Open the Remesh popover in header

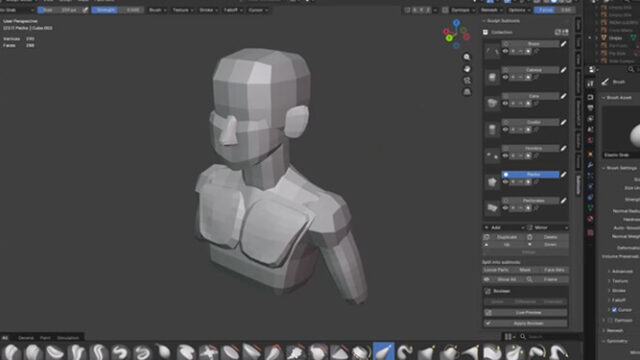(x=491, y=10)
